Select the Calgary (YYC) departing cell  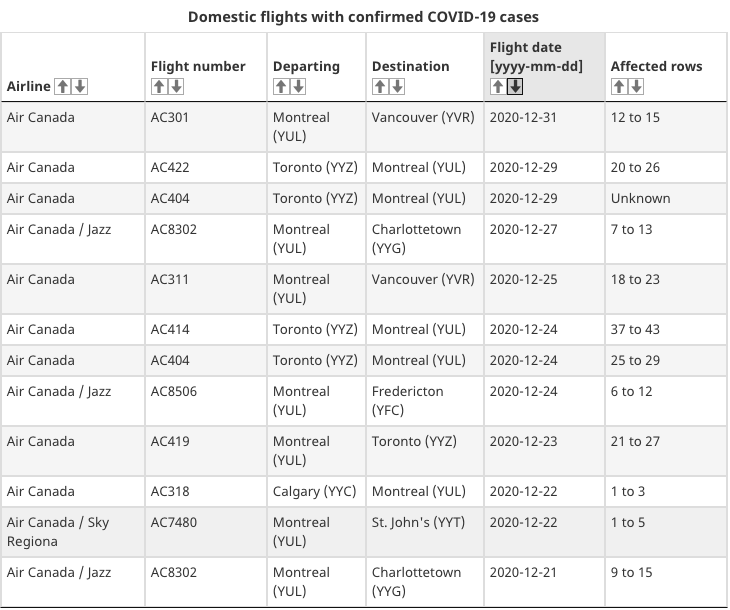[x=316, y=491]
